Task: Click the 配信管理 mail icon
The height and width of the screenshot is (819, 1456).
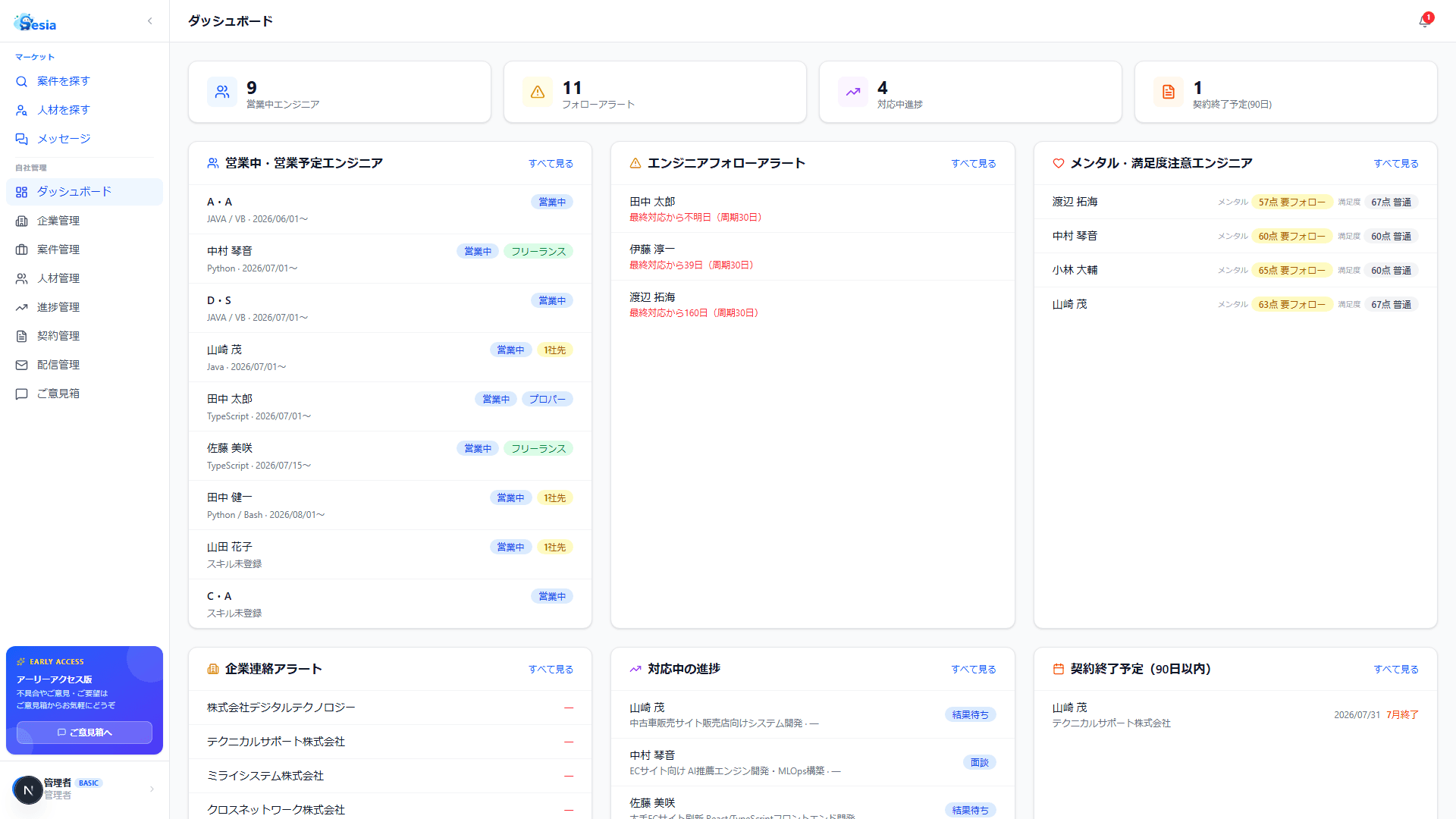Action: 22,365
